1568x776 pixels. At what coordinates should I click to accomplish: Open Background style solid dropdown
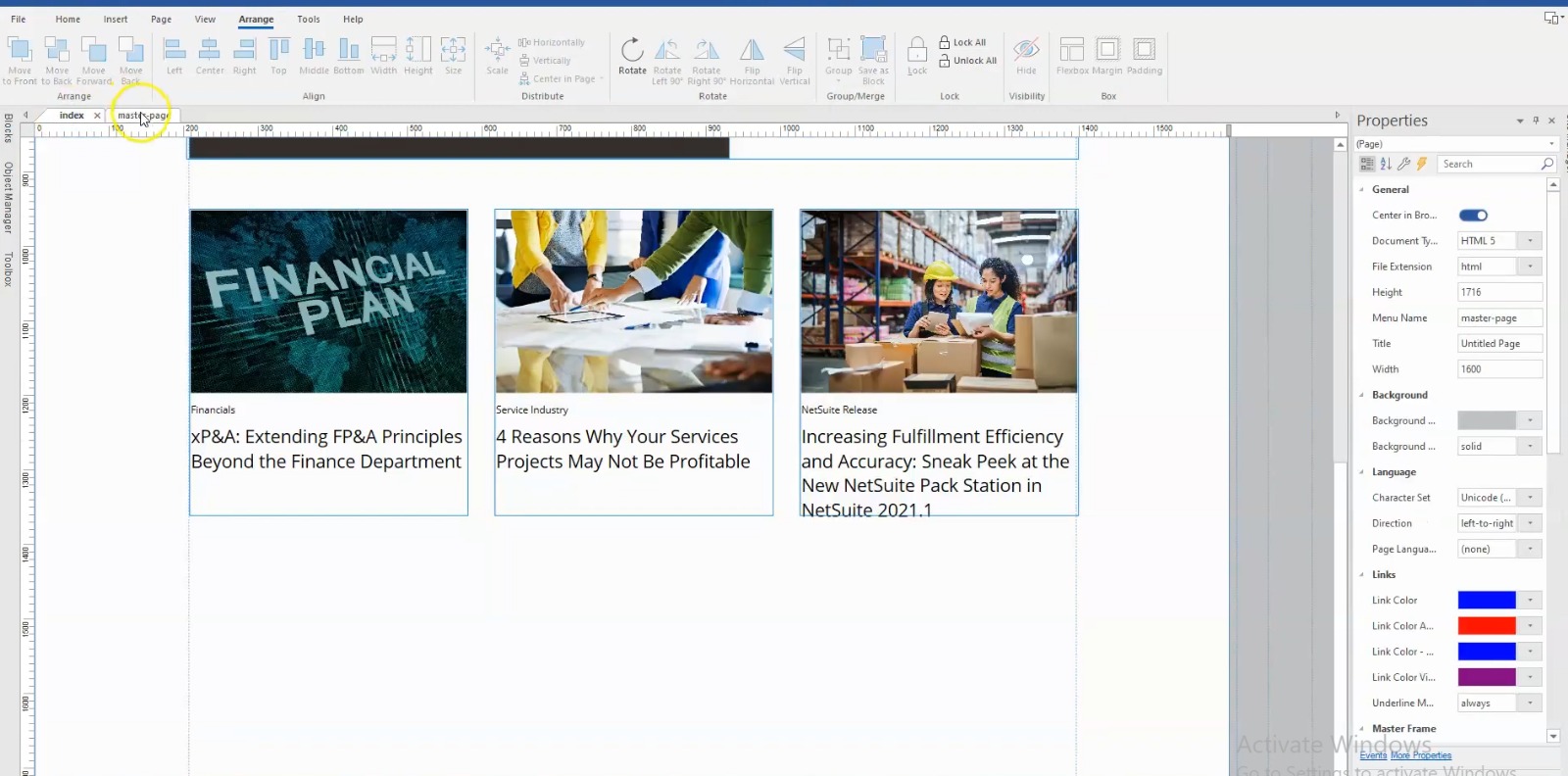[1530, 446]
